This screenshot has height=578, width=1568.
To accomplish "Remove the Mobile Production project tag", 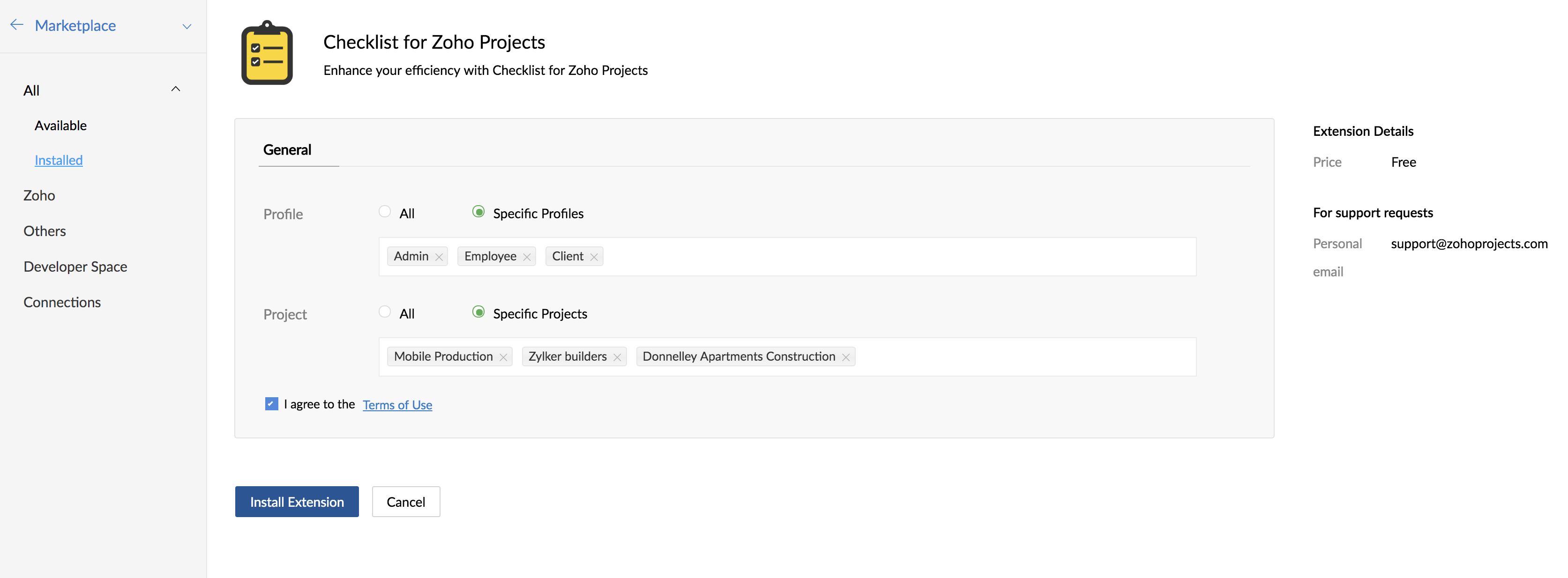I will [x=503, y=357].
